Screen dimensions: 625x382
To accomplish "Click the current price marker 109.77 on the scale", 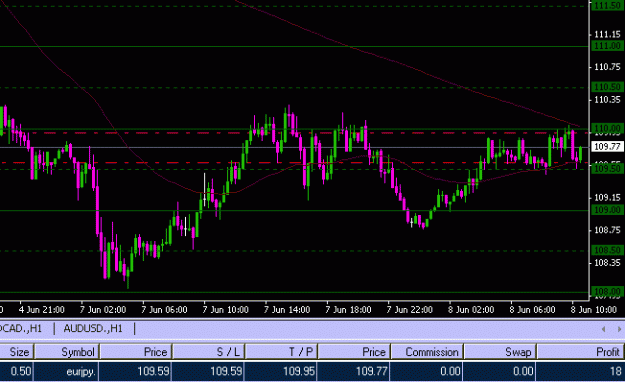I will coord(607,147).
